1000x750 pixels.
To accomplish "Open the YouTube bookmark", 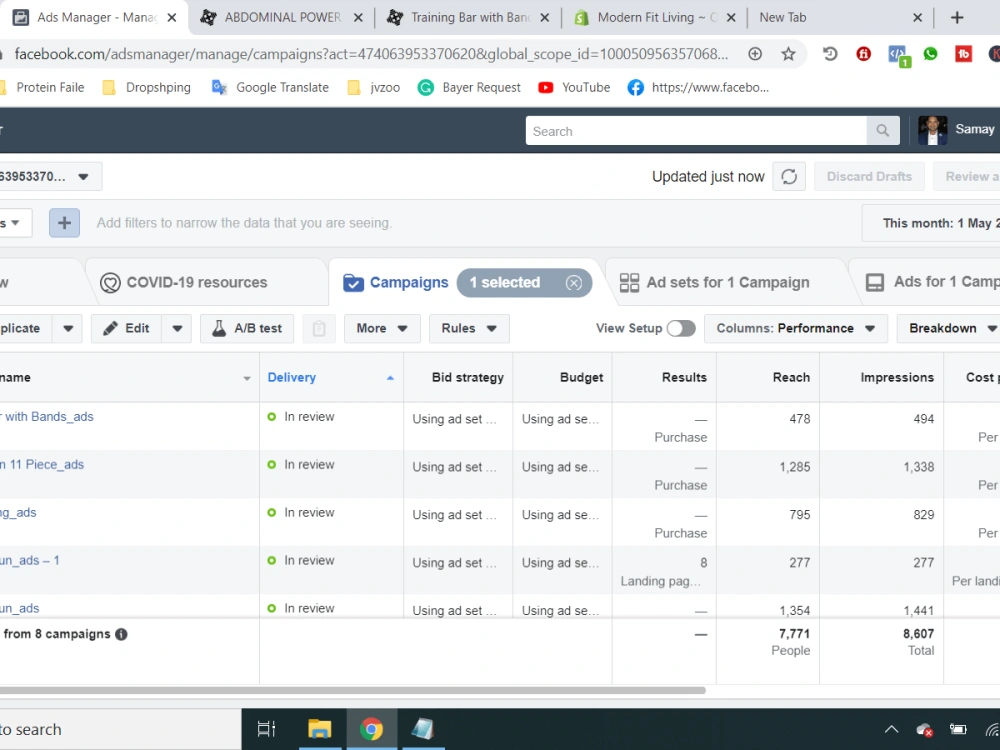I will pyautogui.click(x=574, y=87).
